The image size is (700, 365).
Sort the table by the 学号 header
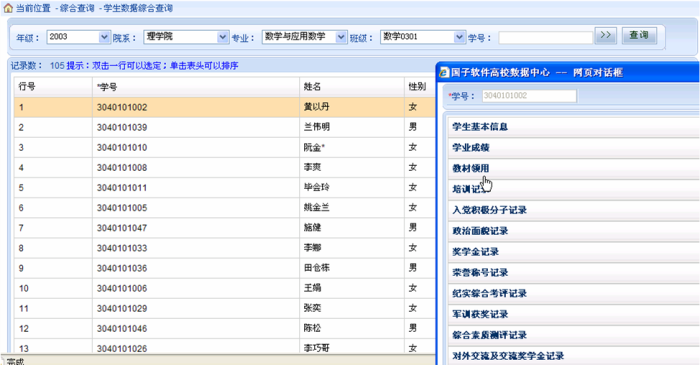tap(196, 87)
